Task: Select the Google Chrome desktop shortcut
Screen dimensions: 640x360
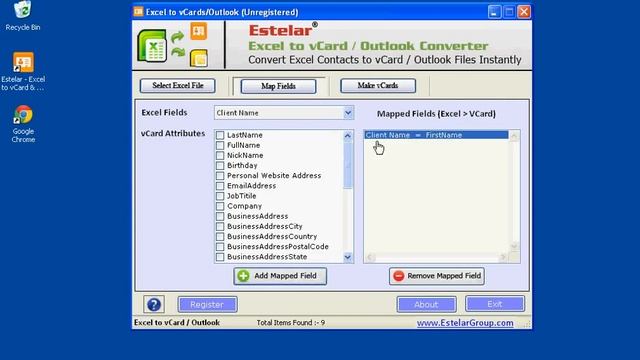Action: pyautogui.click(x=23, y=124)
